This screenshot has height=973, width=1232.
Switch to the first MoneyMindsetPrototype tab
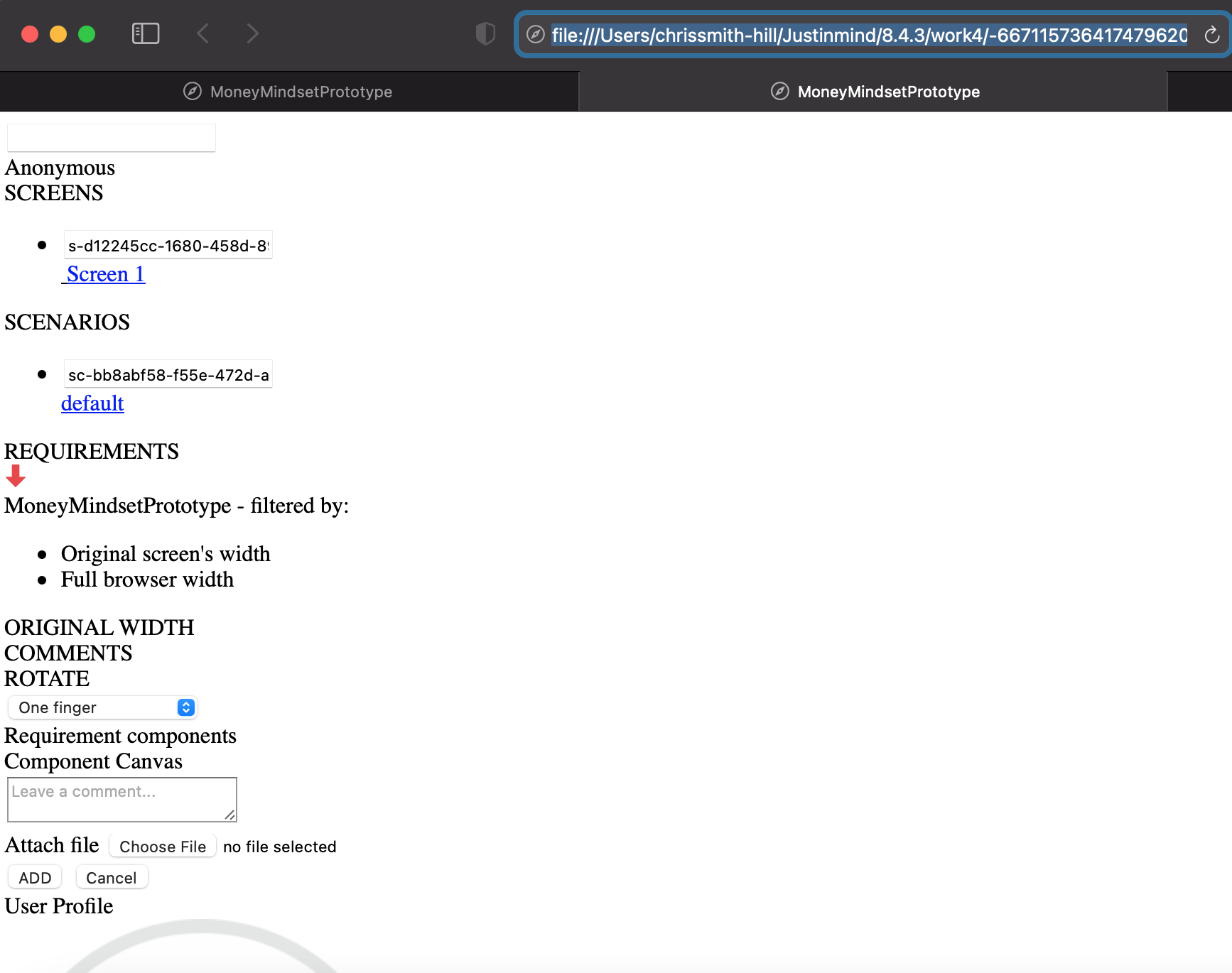point(289,92)
